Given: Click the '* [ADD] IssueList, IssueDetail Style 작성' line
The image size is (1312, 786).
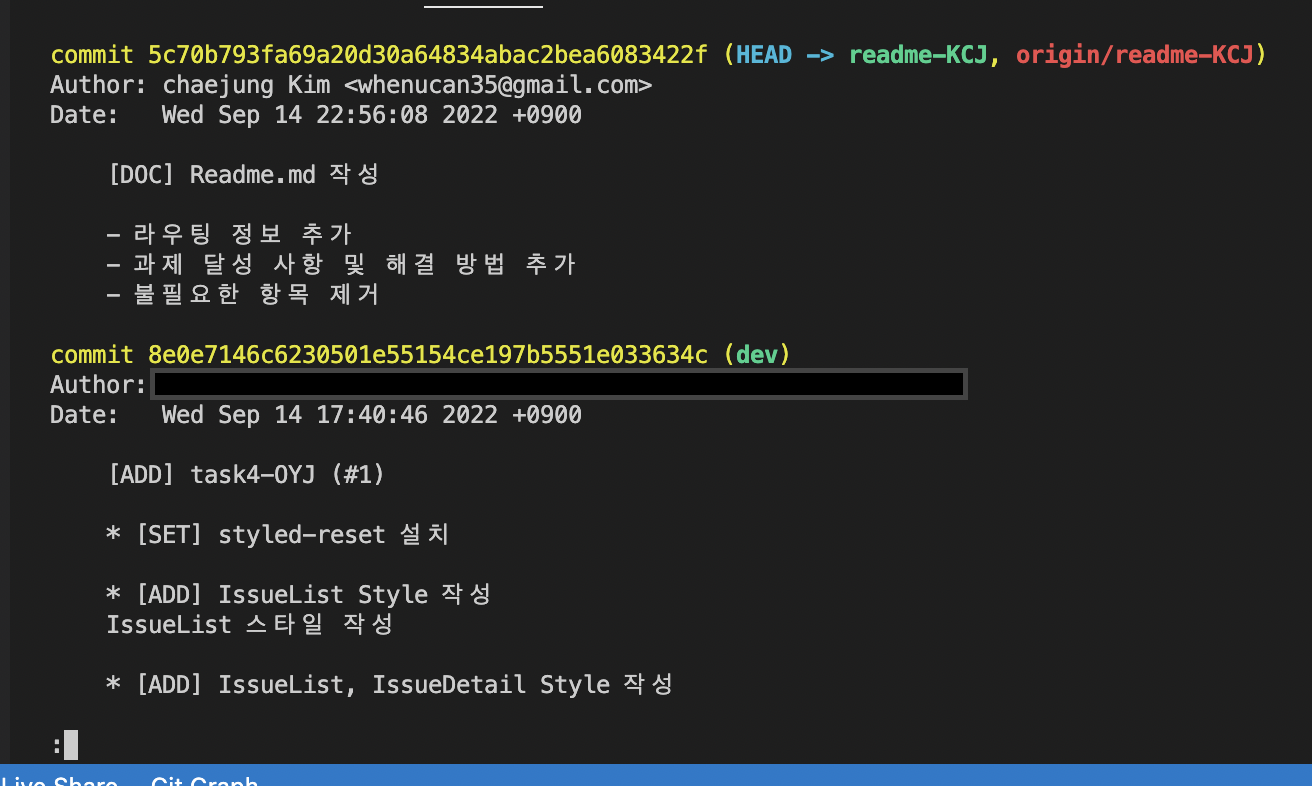Looking at the screenshot, I should coord(390,685).
